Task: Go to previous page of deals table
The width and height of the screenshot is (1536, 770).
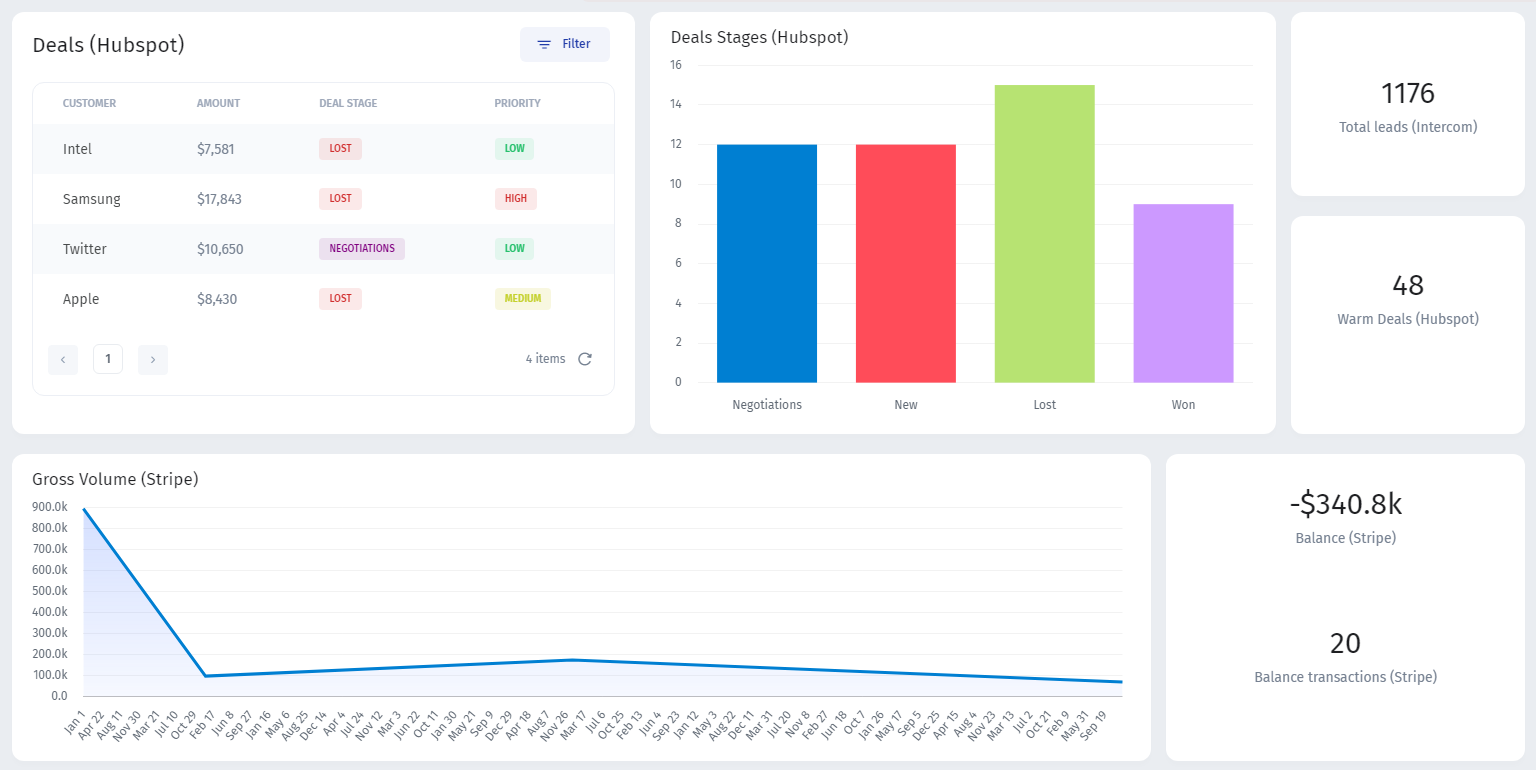Action: point(63,359)
